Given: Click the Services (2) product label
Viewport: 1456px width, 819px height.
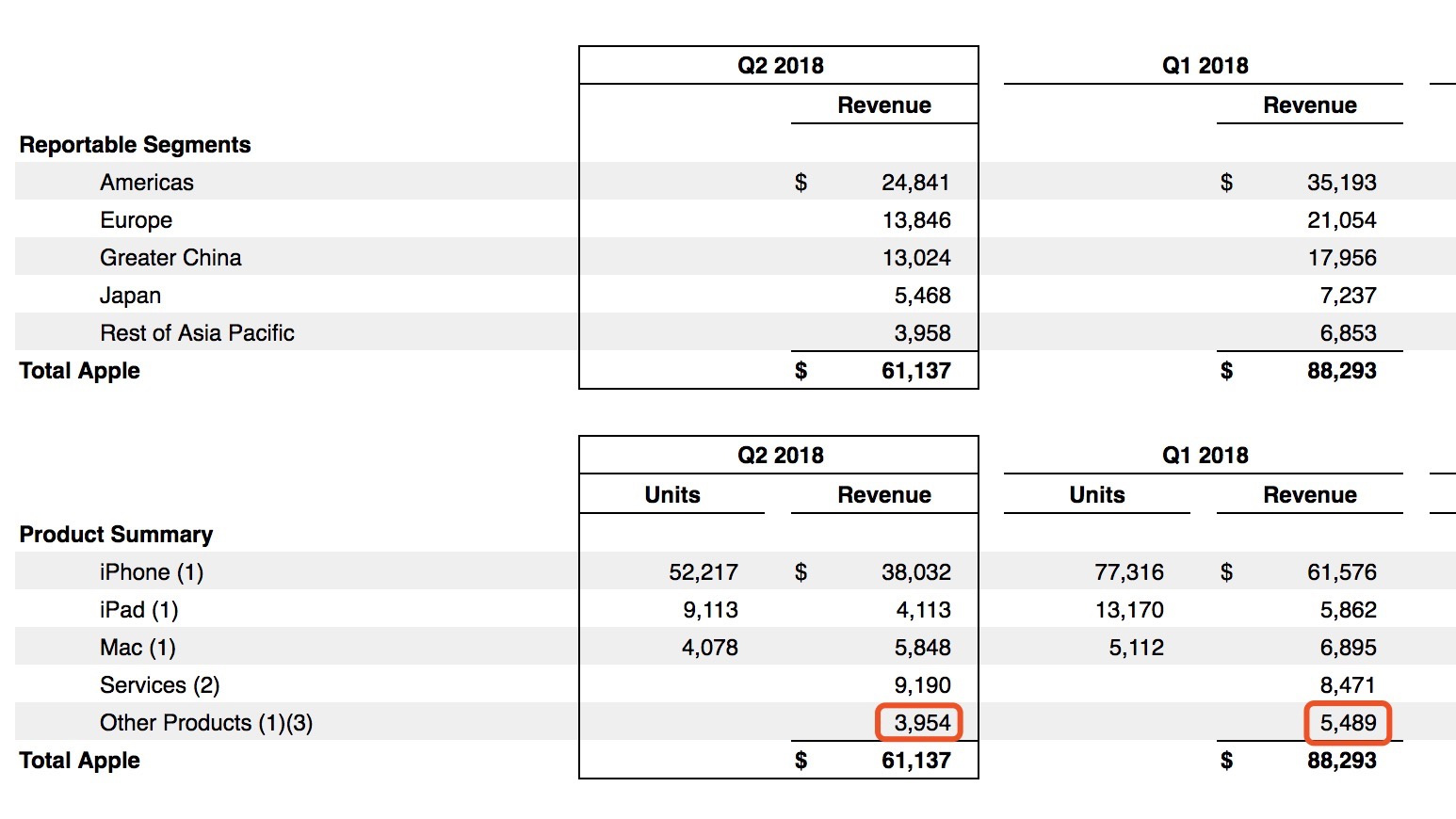Looking at the screenshot, I should tap(160, 685).
